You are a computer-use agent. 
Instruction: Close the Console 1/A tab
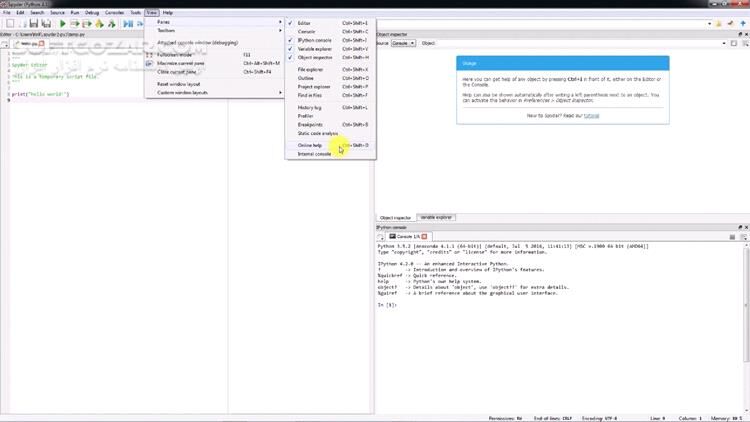[423, 236]
